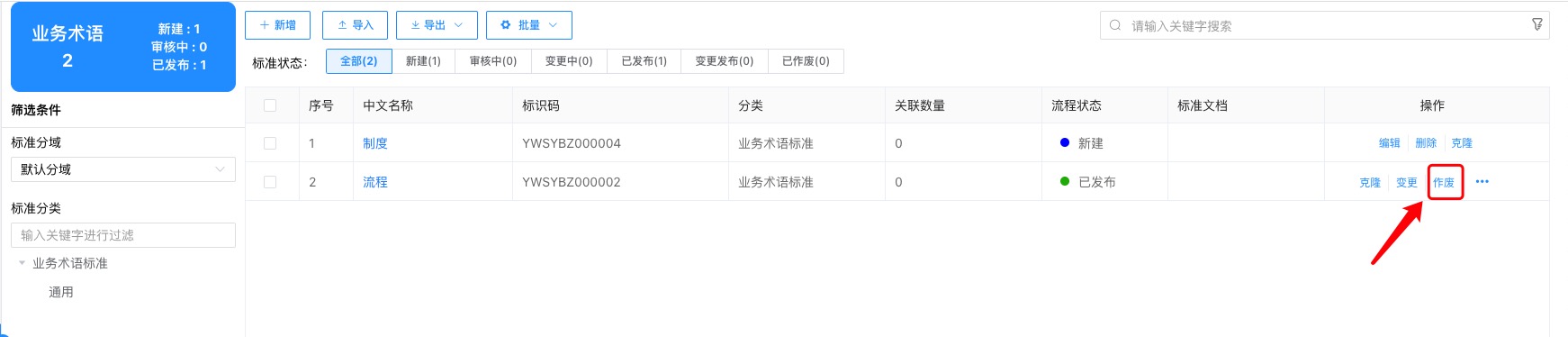Check the checkbox for row 制度

coord(270,143)
